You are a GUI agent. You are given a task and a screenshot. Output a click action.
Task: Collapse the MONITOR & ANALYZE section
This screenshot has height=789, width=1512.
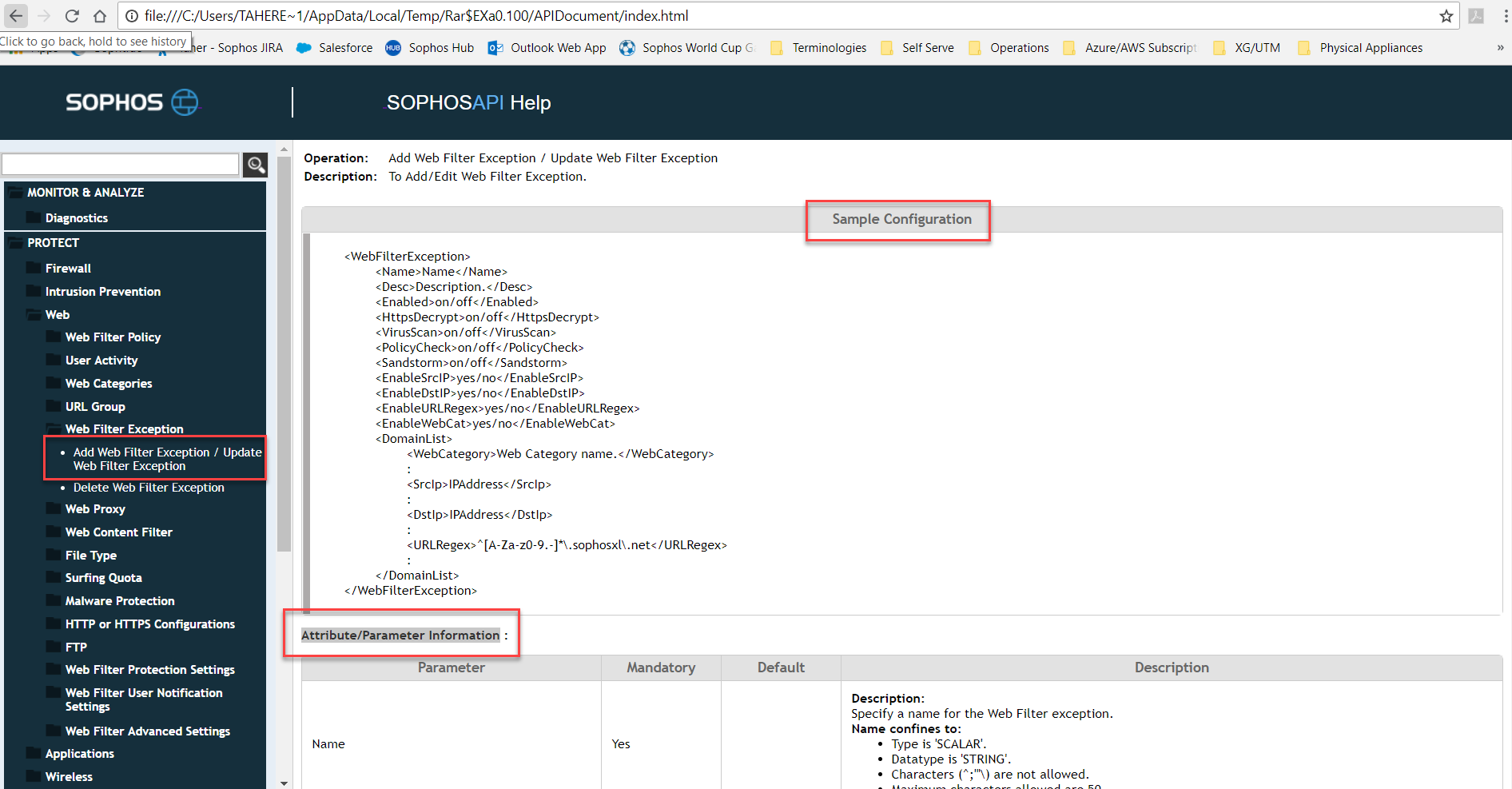point(86,193)
